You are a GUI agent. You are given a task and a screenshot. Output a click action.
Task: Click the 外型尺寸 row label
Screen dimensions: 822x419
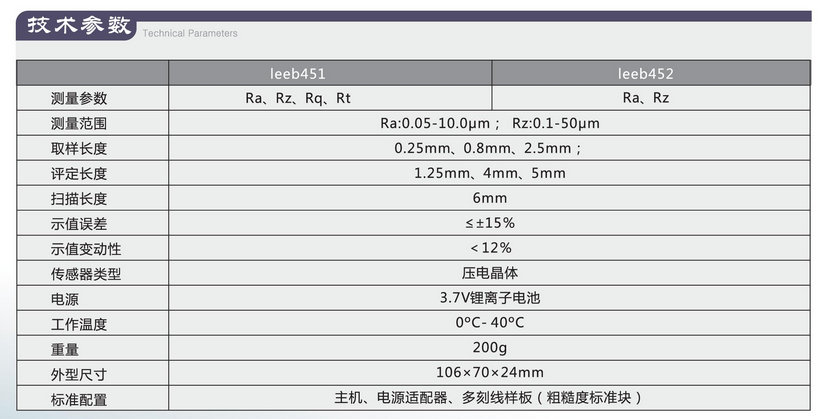coord(79,374)
